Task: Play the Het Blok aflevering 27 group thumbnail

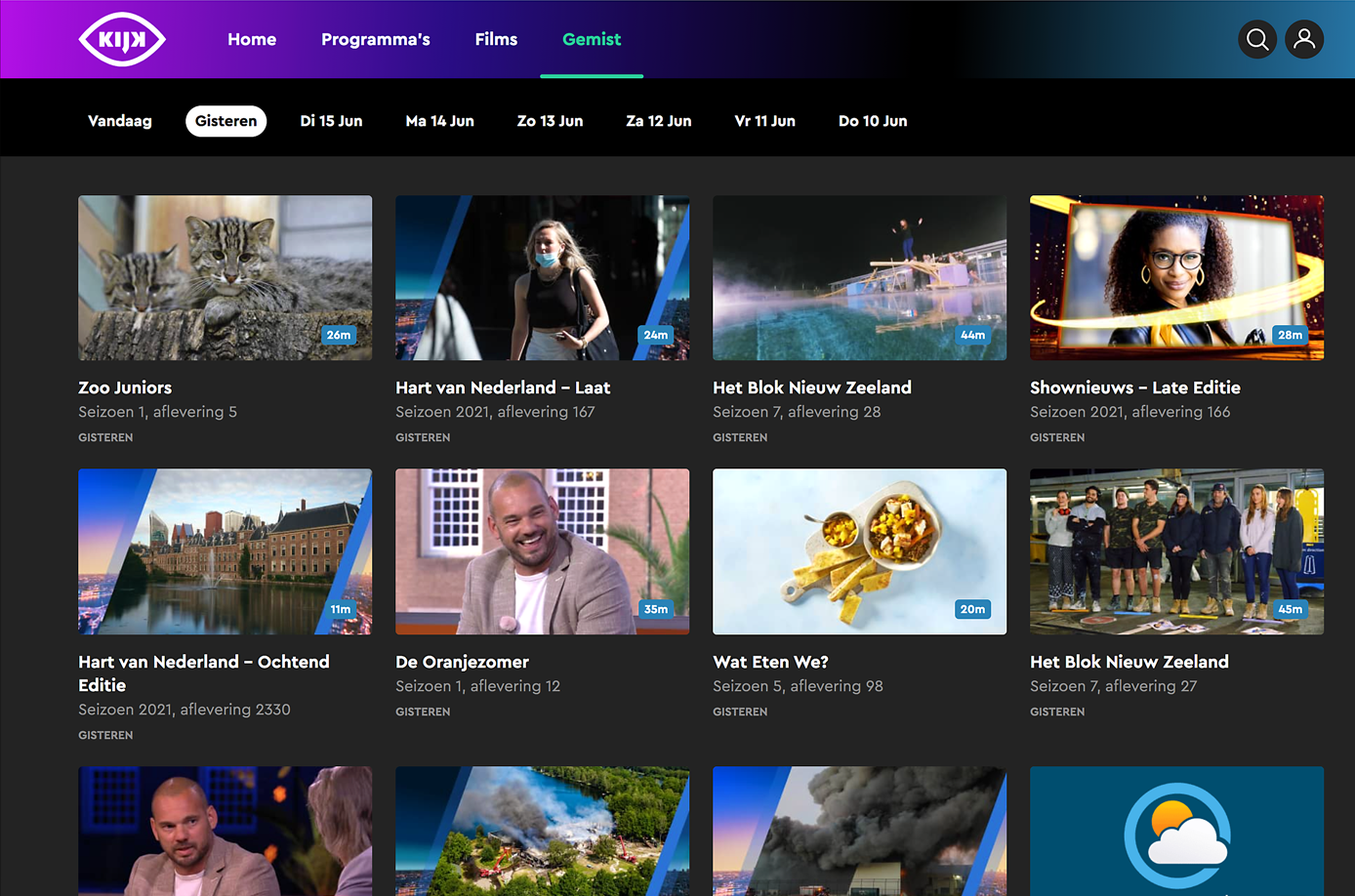Action: [x=1176, y=551]
